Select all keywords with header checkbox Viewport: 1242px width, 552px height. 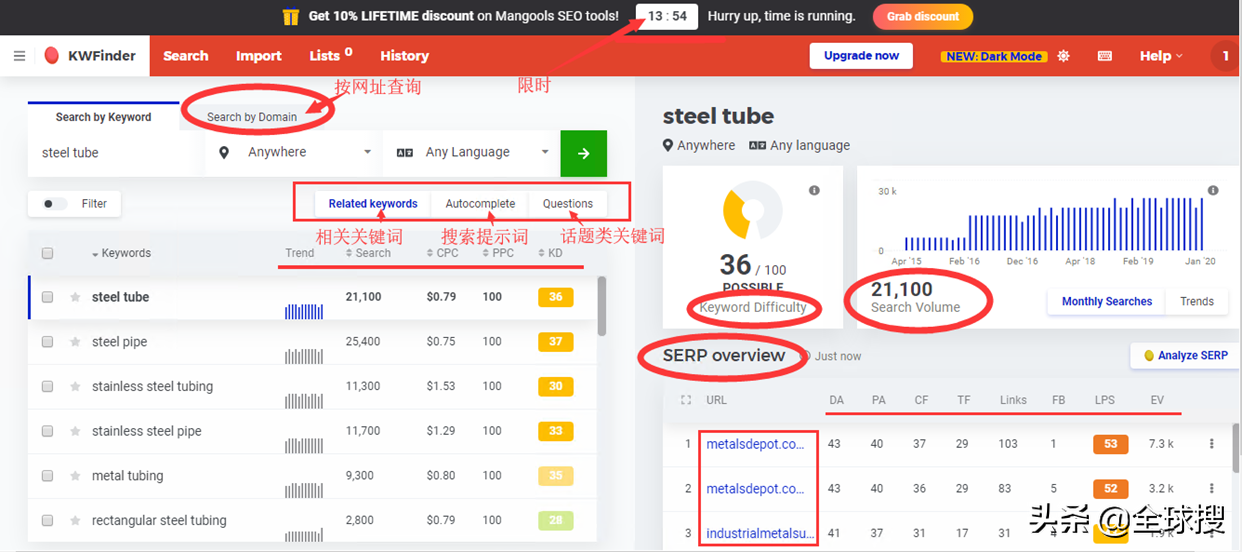(x=47, y=254)
